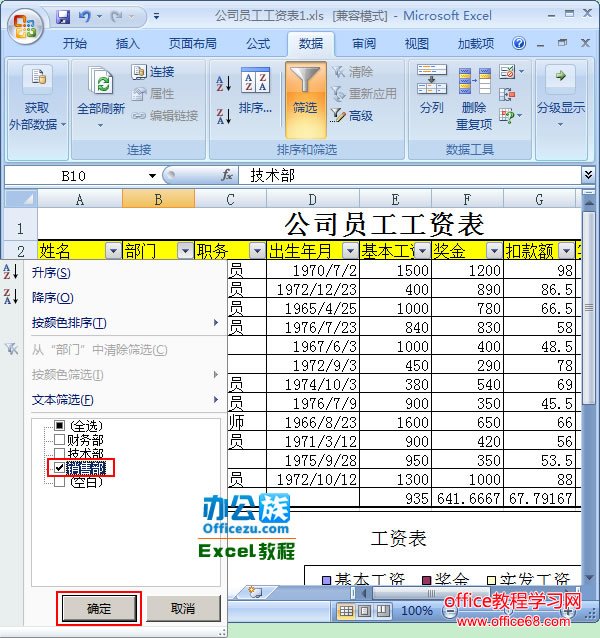Check the 技术部 filter checkbox
The height and width of the screenshot is (638, 600).
(59, 453)
